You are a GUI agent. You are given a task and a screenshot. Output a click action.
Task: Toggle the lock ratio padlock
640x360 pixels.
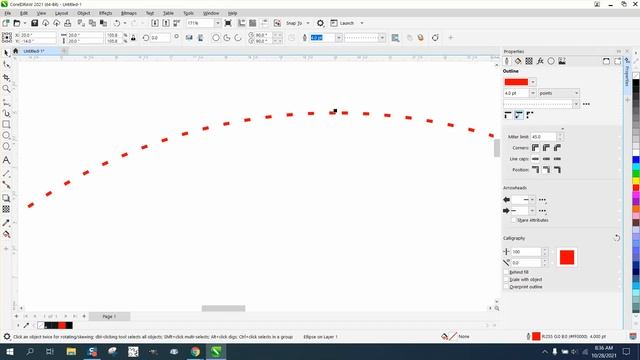coord(133,38)
